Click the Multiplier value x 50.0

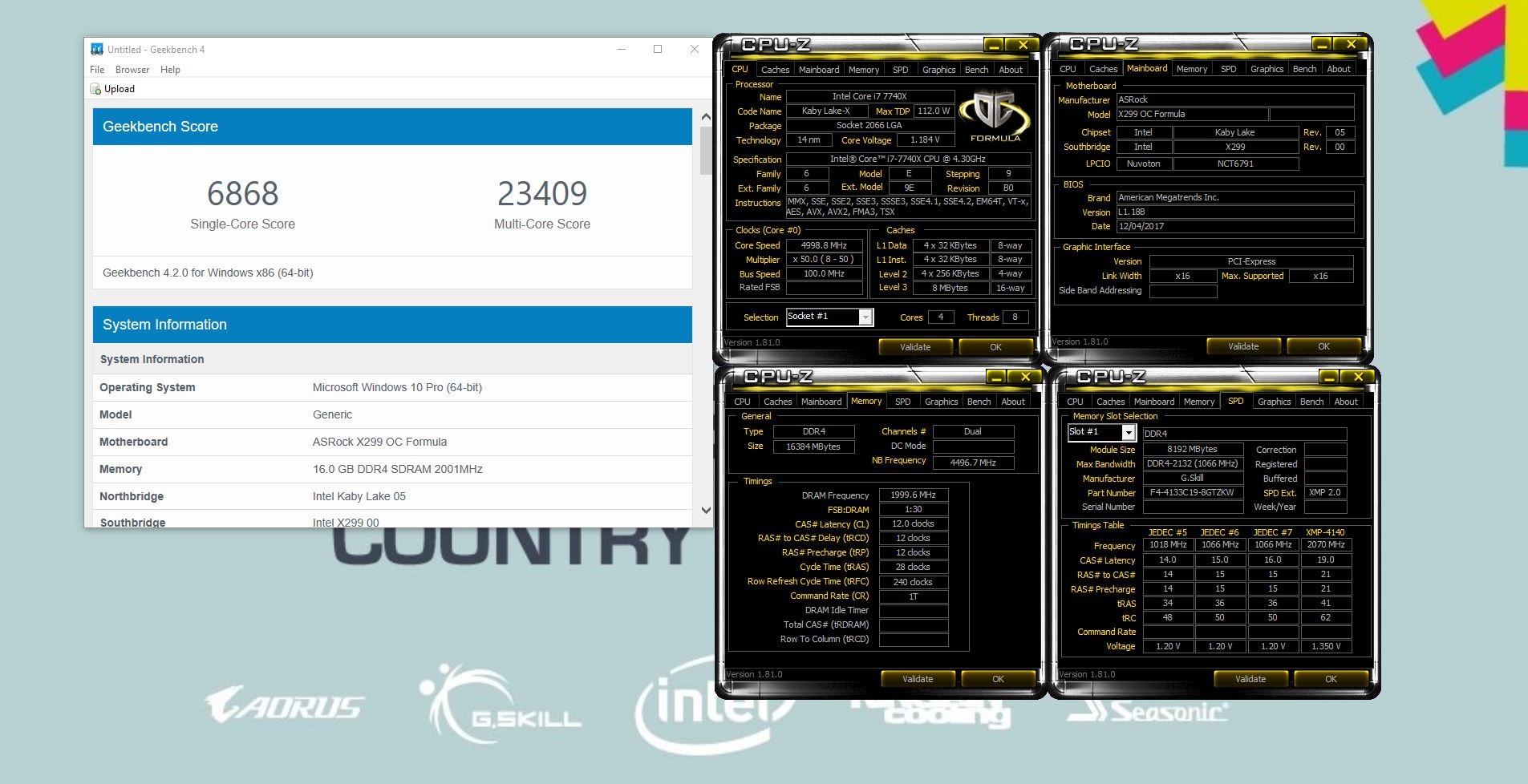[x=824, y=260]
